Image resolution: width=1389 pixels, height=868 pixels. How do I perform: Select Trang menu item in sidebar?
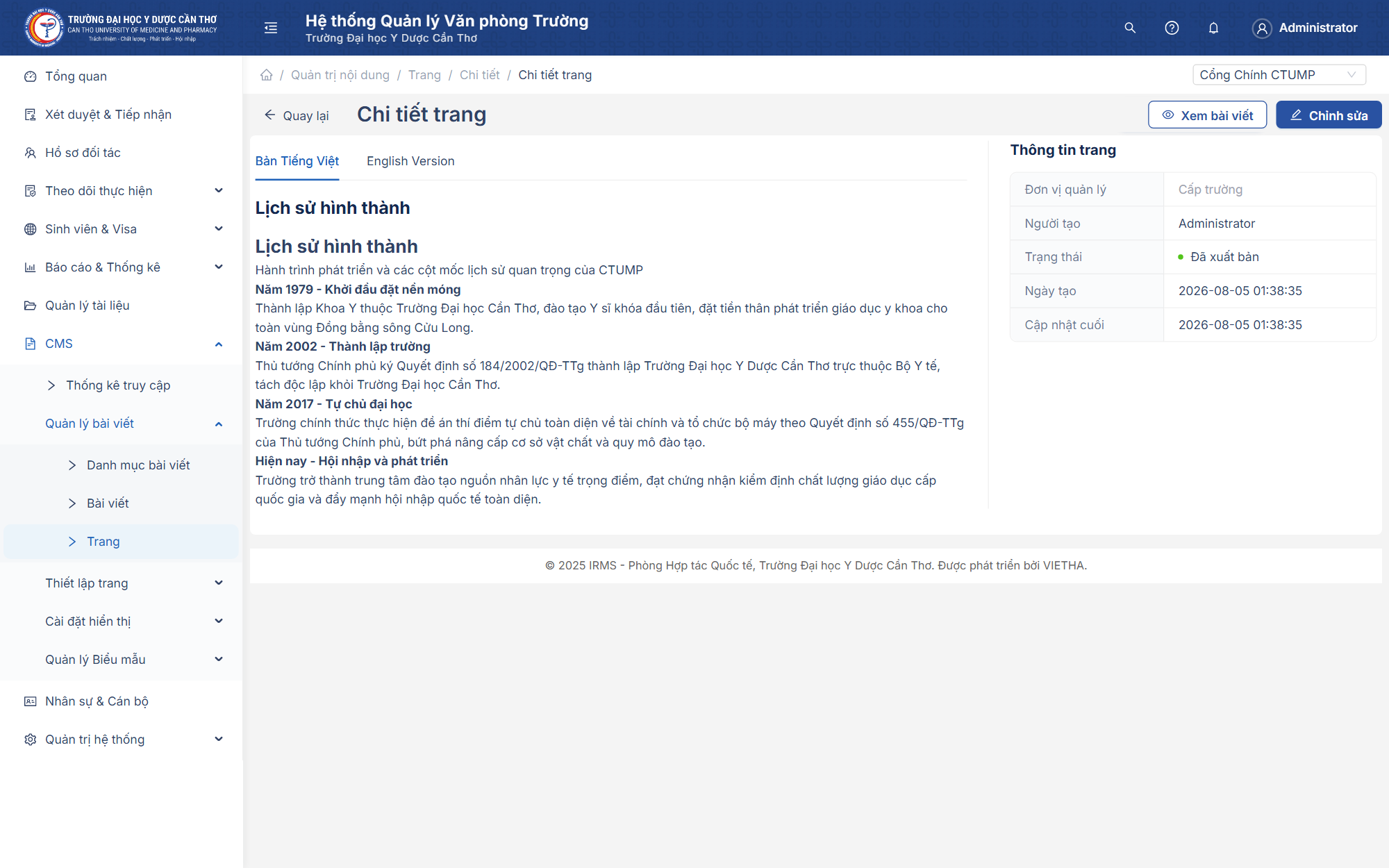tap(122, 542)
